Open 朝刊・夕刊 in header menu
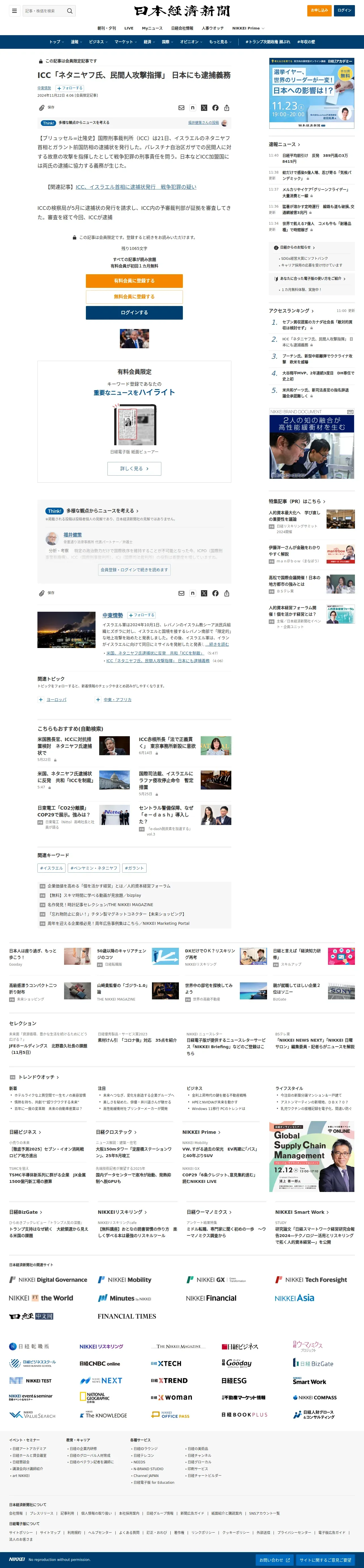This screenshot has width=364, height=1568. pyautogui.click(x=107, y=28)
